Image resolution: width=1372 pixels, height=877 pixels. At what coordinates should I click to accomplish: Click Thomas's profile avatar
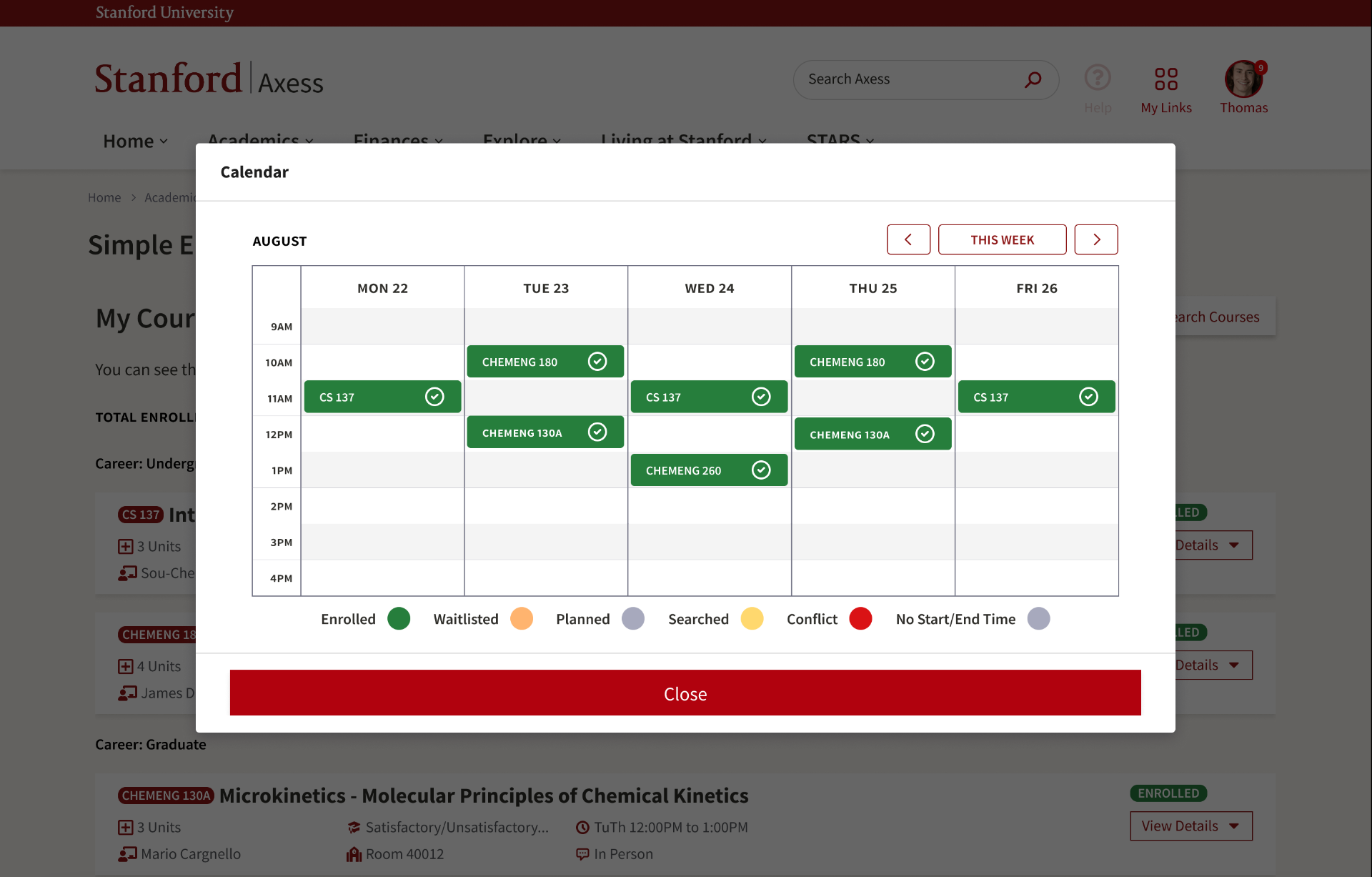(x=1243, y=79)
